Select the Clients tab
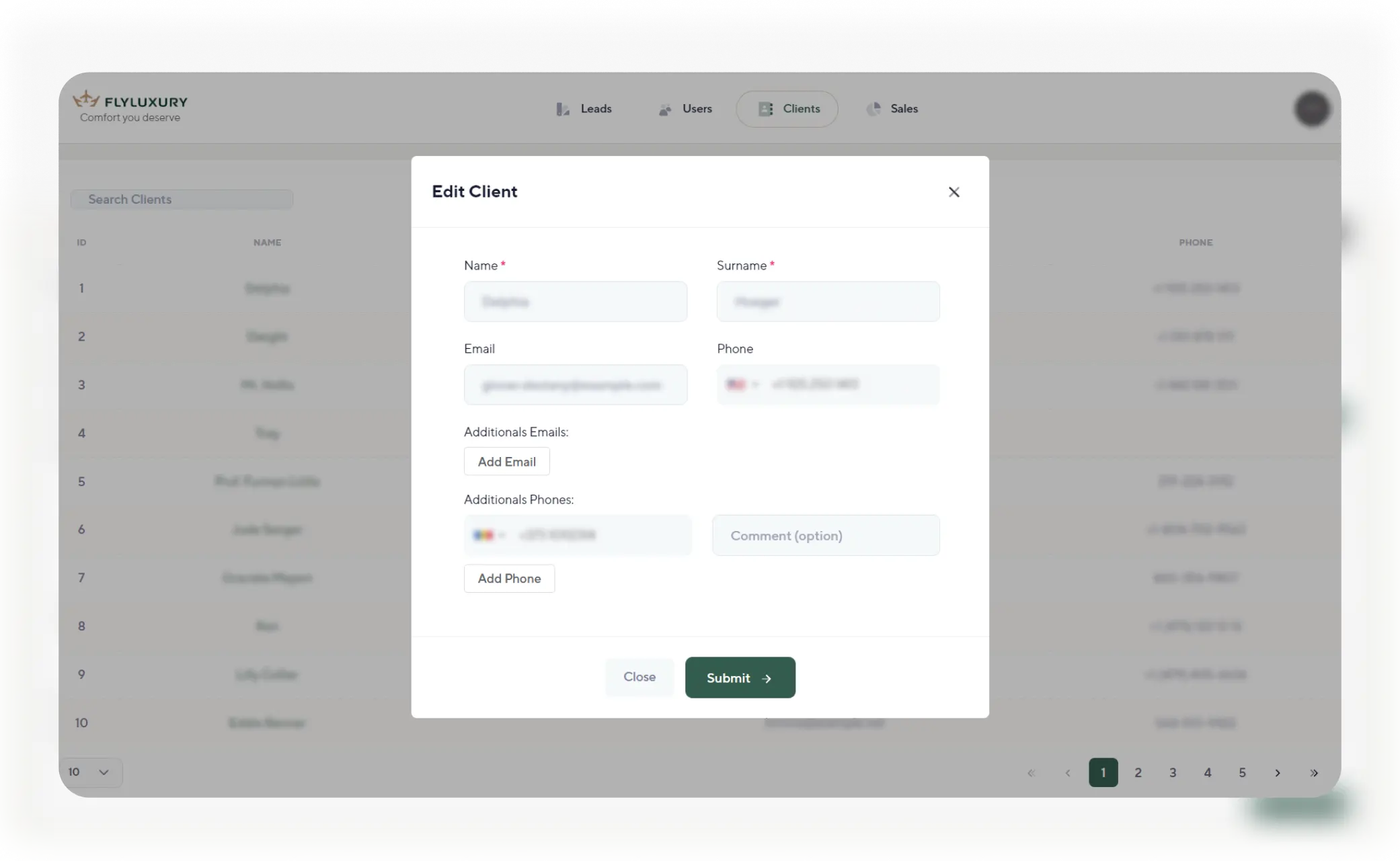Image resolution: width=1400 pixels, height=861 pixels. pyautogui.click(x=787, y=109)
